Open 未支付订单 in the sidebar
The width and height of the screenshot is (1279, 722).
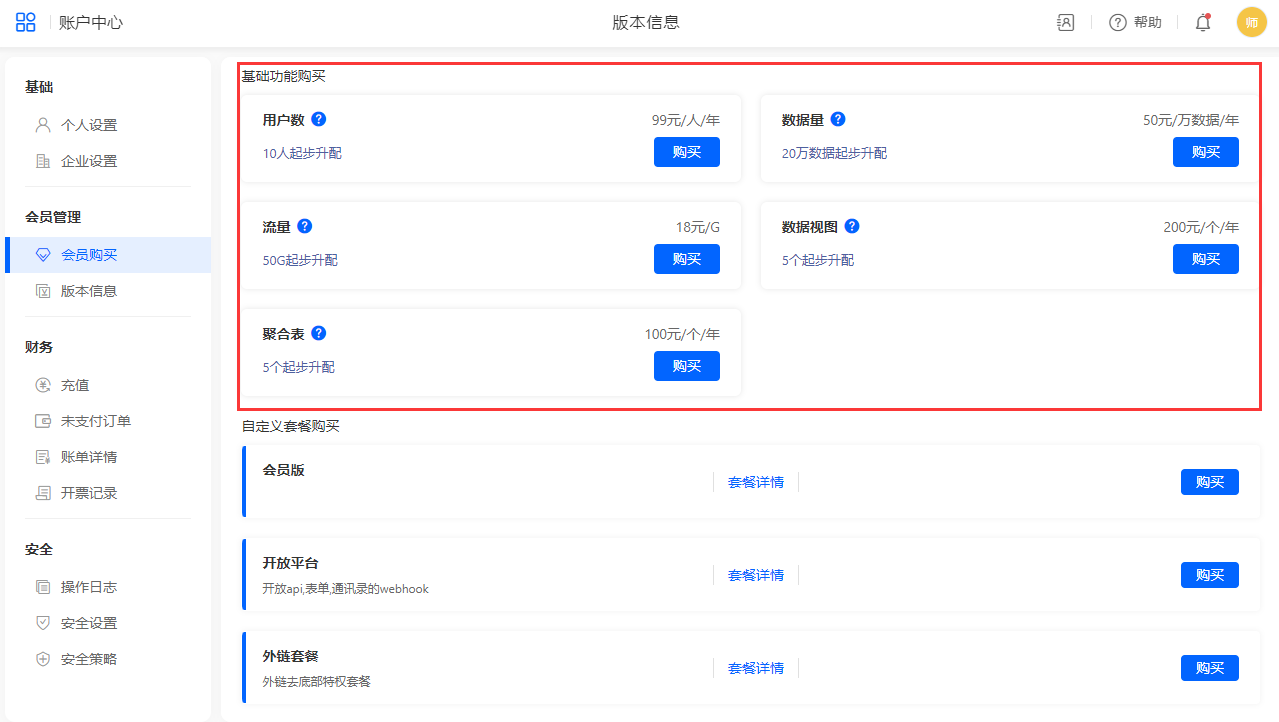(95, 421)
